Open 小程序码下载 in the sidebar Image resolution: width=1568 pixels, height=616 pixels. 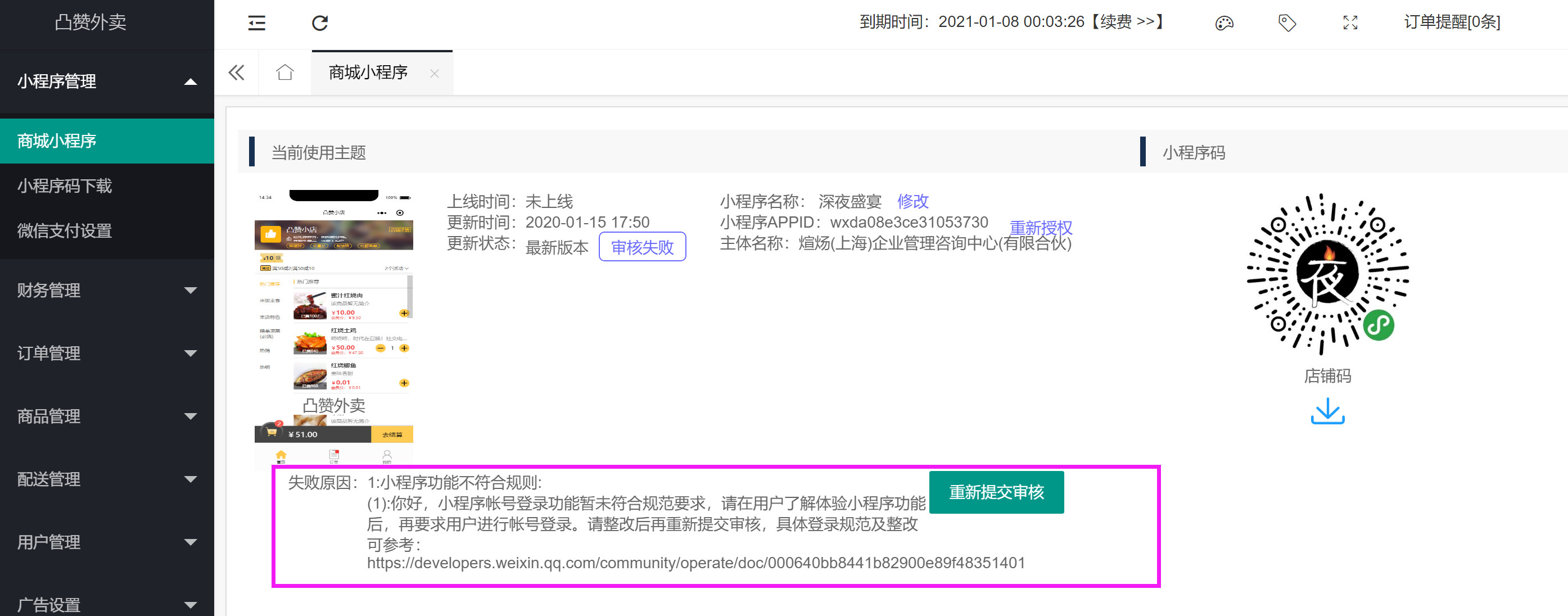[x=65, y=185]
